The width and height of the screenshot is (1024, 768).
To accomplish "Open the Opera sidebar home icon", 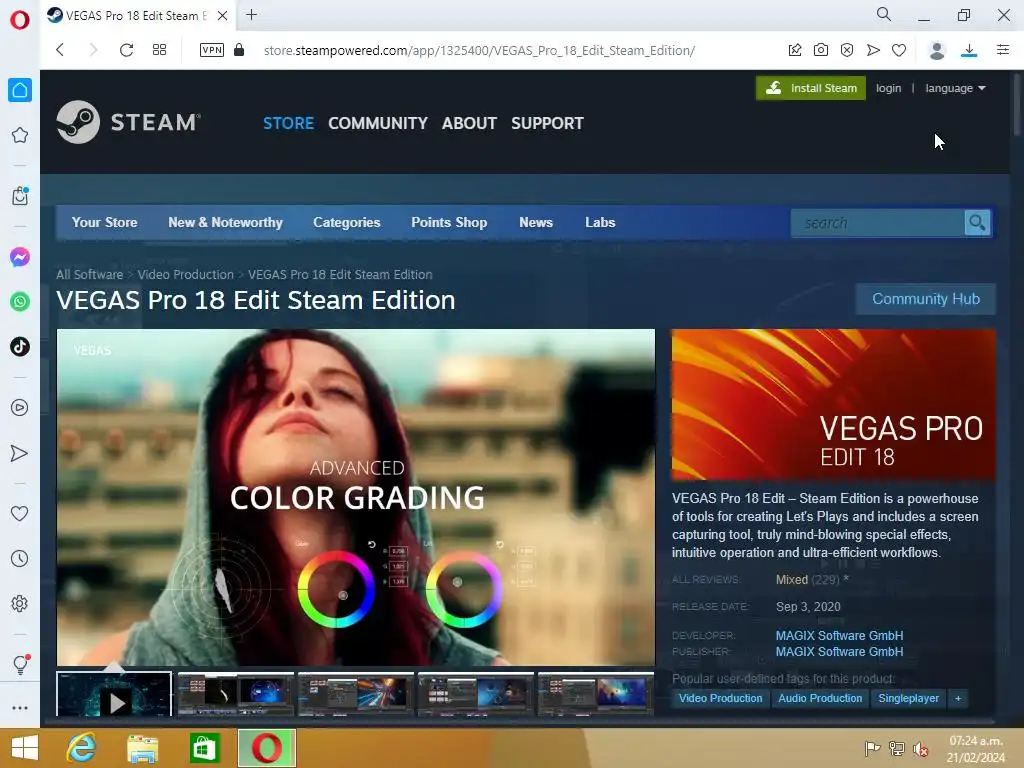I will point(20,90).
